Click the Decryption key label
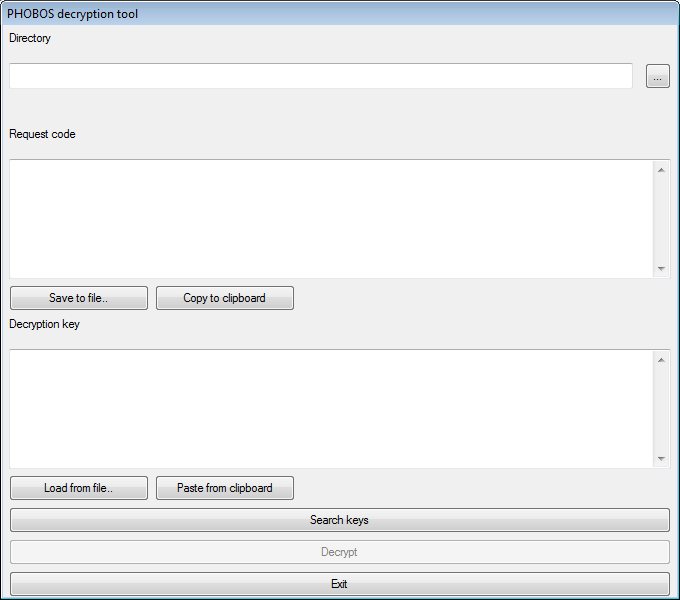The image size is (680, 600). click(x=44, y=324)
